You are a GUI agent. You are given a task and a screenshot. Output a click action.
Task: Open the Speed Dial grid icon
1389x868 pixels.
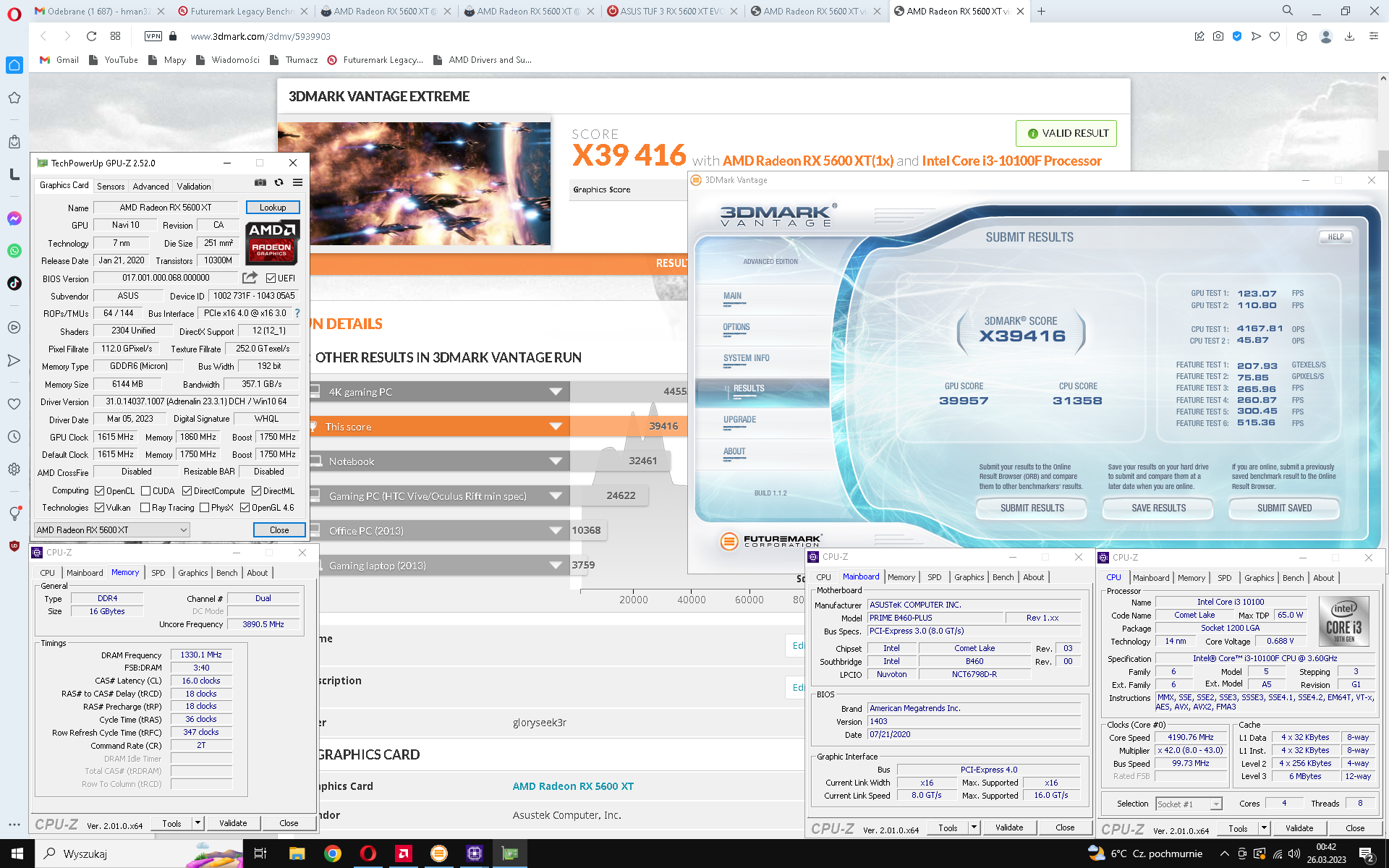115,36
